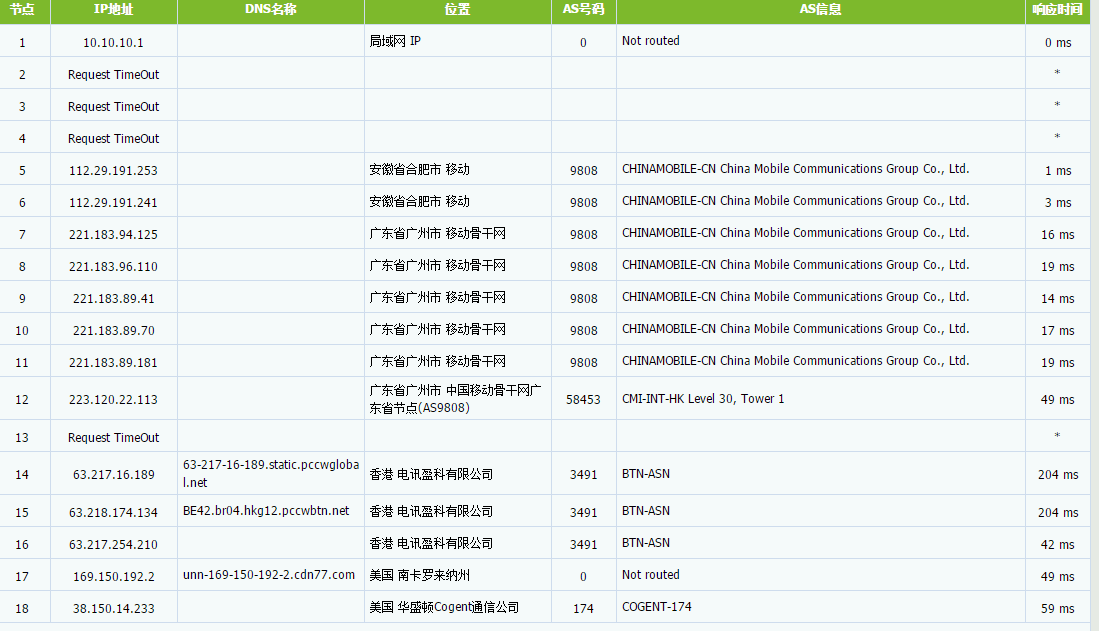Click the 响应时间 column header
The image size is (1099, 631).
point(1058,10)
